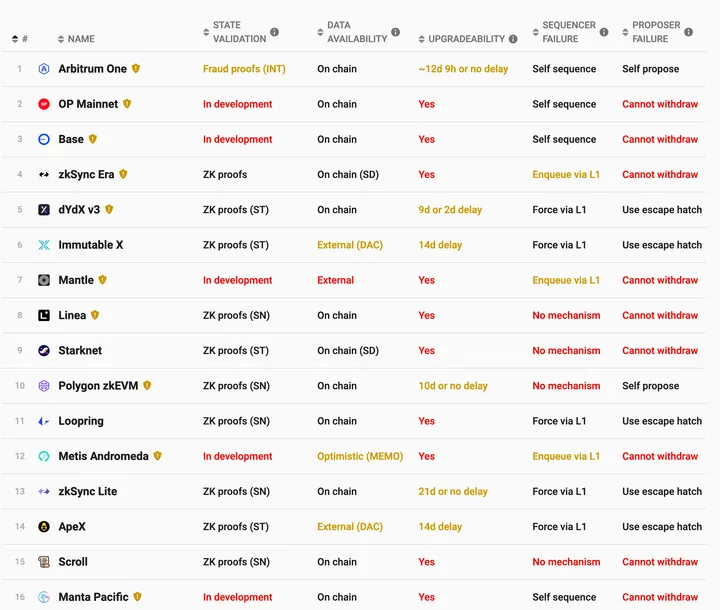Screen dimensions: 720x610
Task: Click the Arbitrum One logo icon
Action: click(44, 69)
